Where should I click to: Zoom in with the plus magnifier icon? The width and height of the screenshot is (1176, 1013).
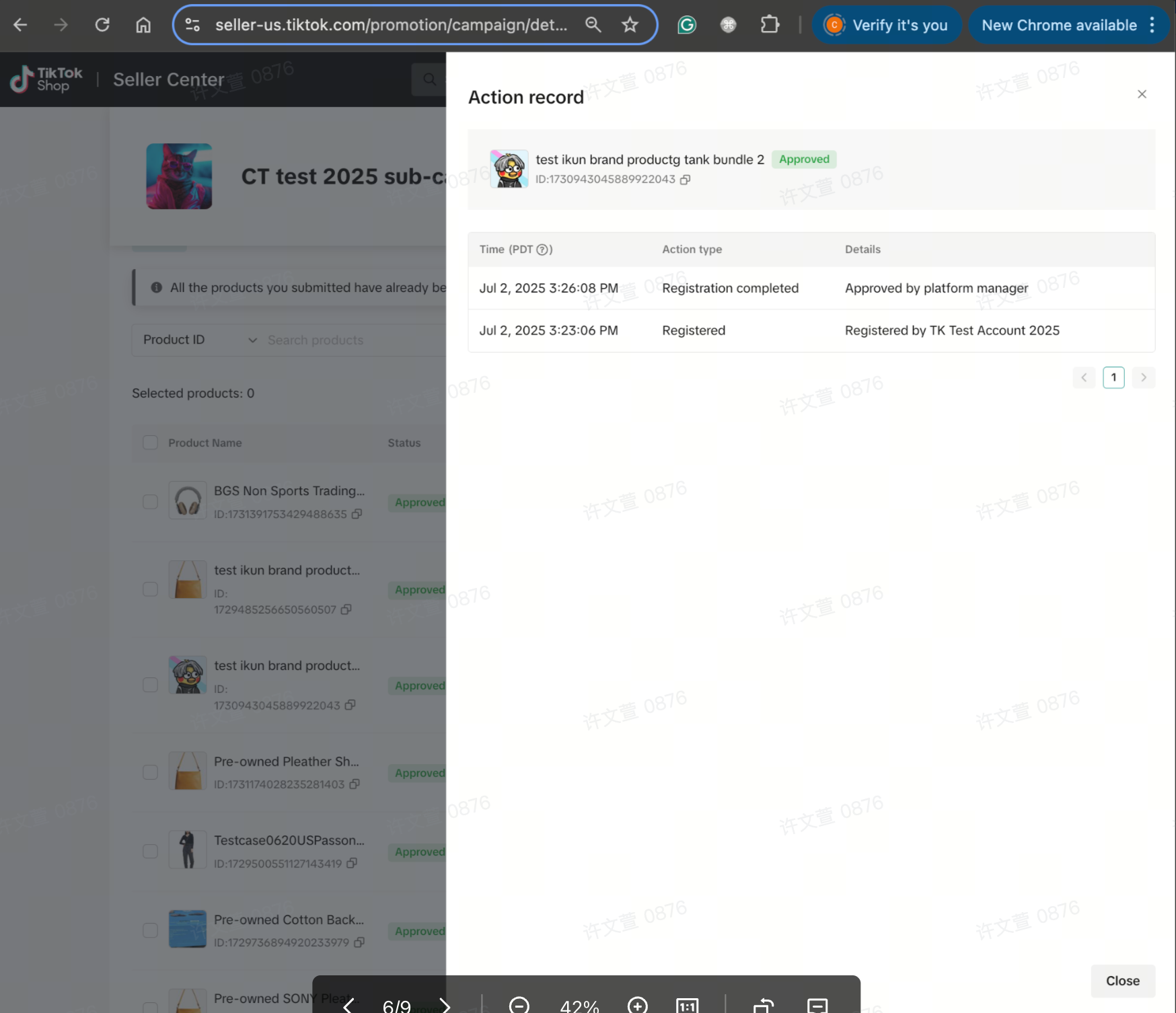[636, 1005]
